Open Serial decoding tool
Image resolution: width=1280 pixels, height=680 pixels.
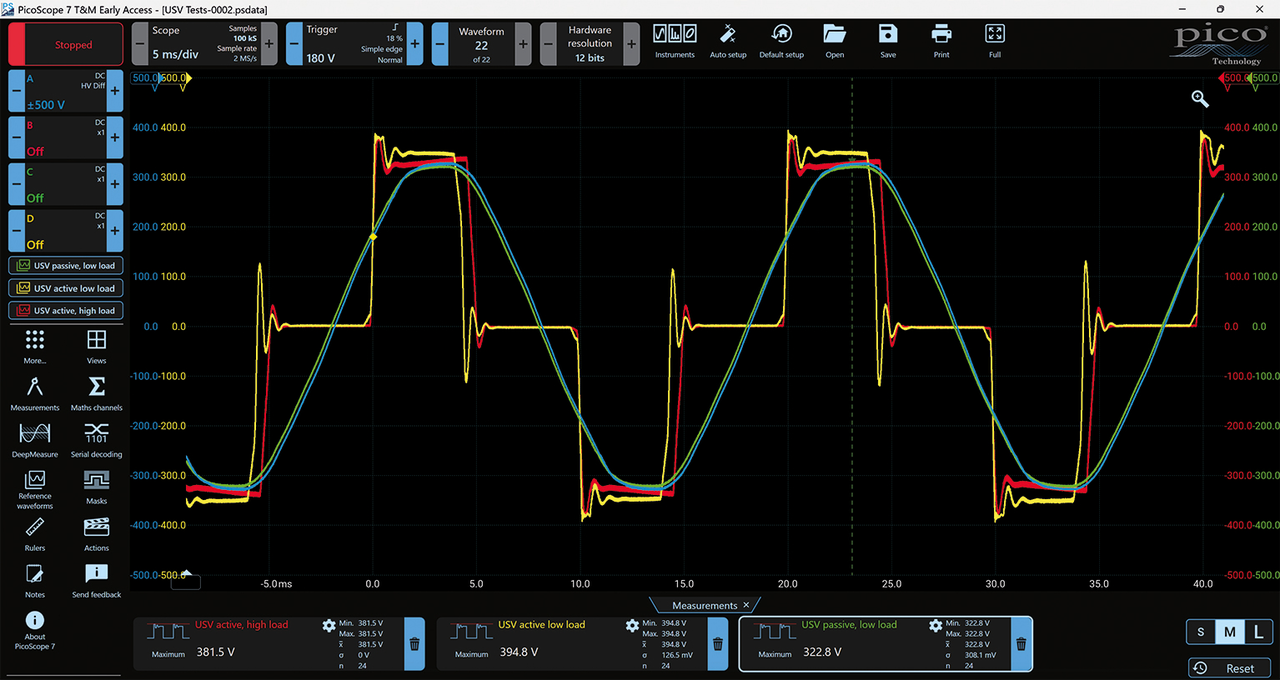96,440
